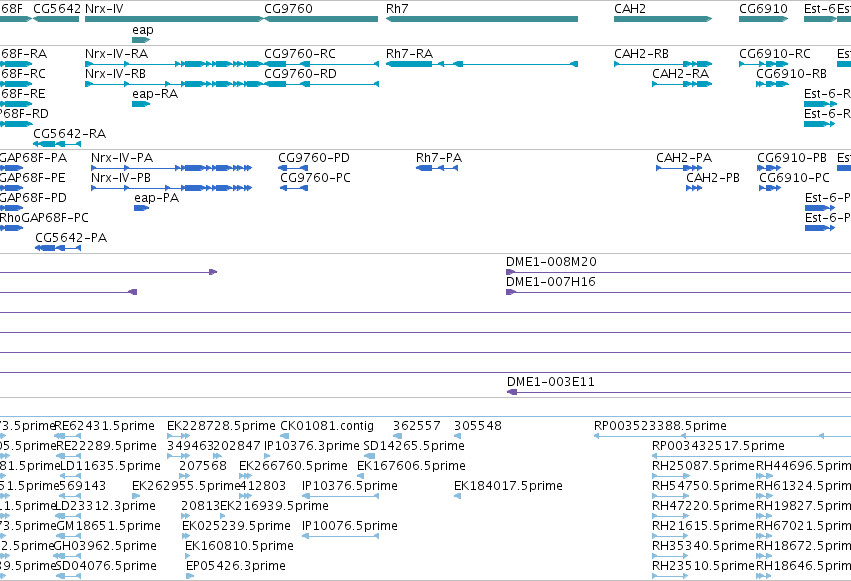The width and height of the screenshot is (851, 581).
Task: Select the 362557 feature
Action: (397, 436)
